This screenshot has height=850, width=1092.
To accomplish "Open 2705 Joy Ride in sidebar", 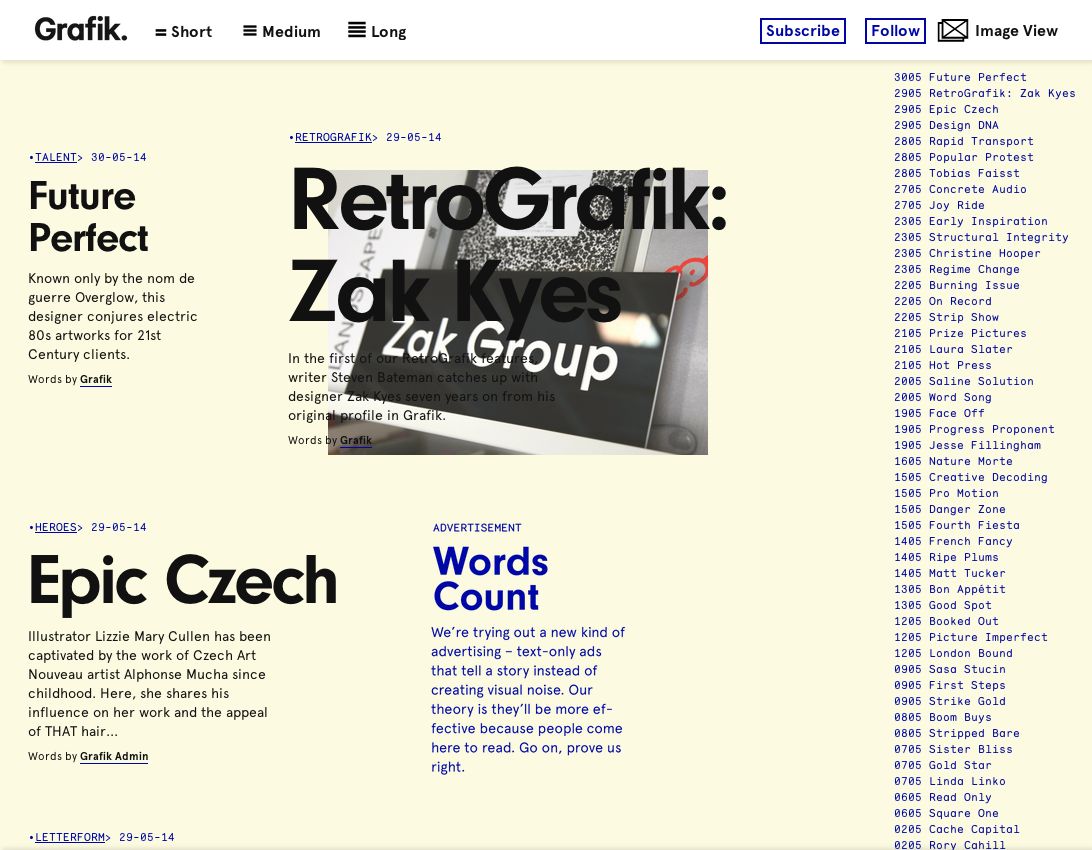I will 939,205.
